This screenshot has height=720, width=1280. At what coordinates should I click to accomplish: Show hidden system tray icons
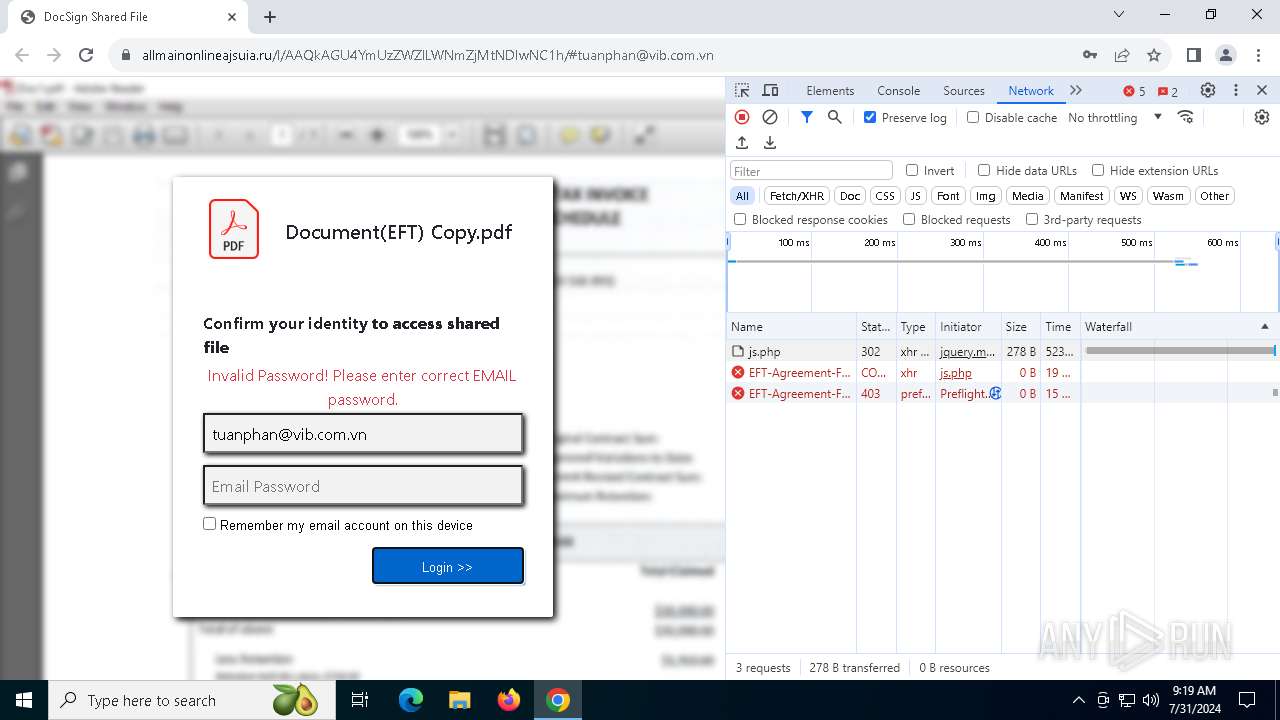pyautogui.click(x=1078, y=700)
